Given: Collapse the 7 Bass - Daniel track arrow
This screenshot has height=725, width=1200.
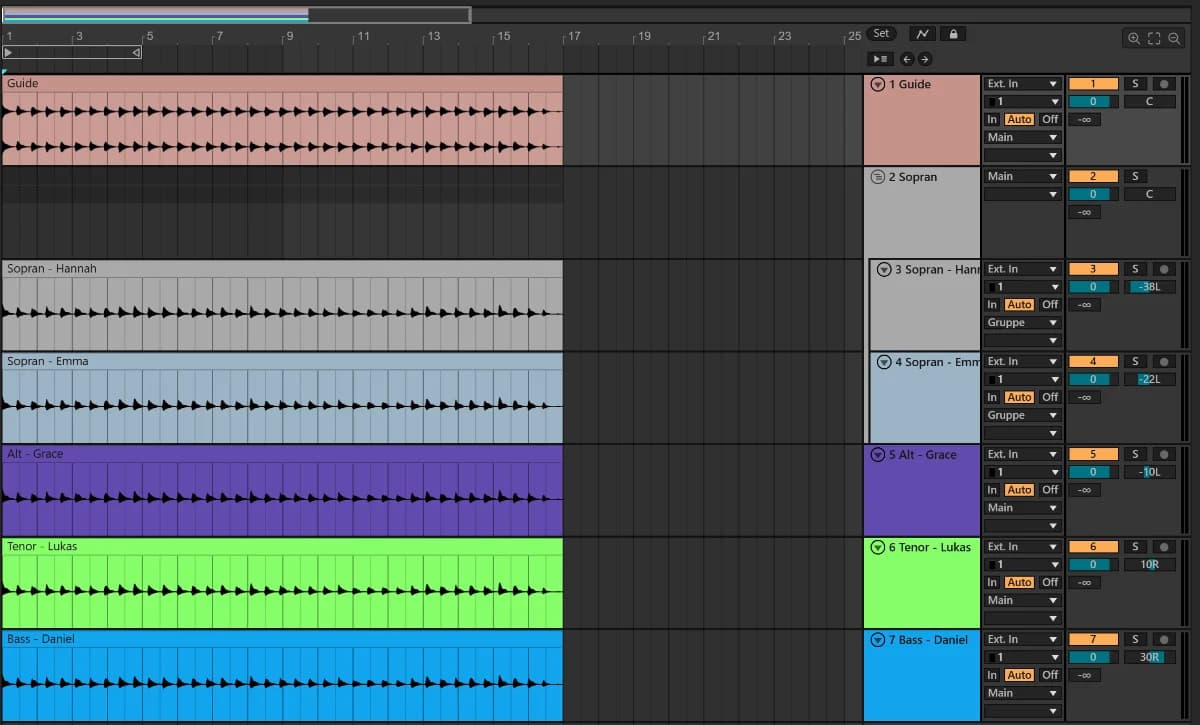Looking at the screenshot, I should click(878, 640).
